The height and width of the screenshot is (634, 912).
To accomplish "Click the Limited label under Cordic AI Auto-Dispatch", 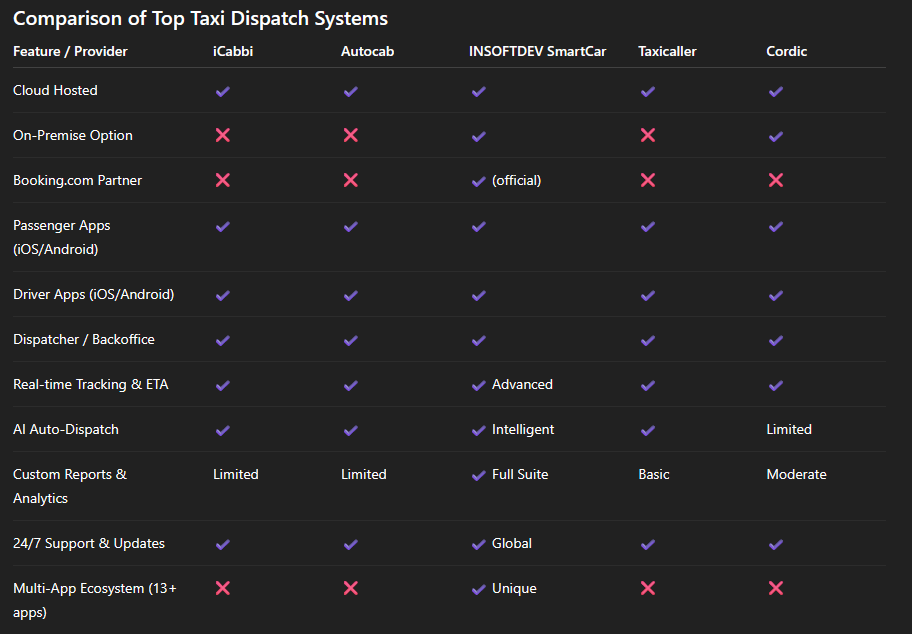I will pyautogui.click(x=789, y=429).
